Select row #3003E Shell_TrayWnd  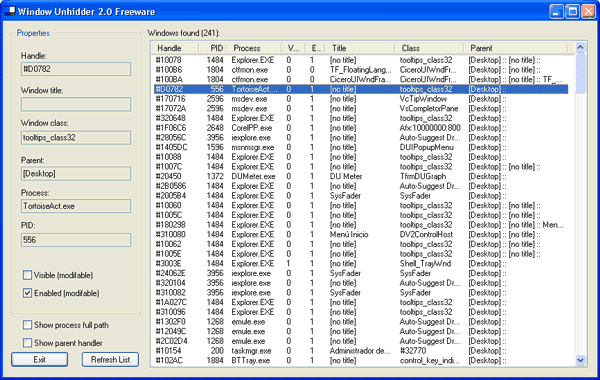point(361,264)
